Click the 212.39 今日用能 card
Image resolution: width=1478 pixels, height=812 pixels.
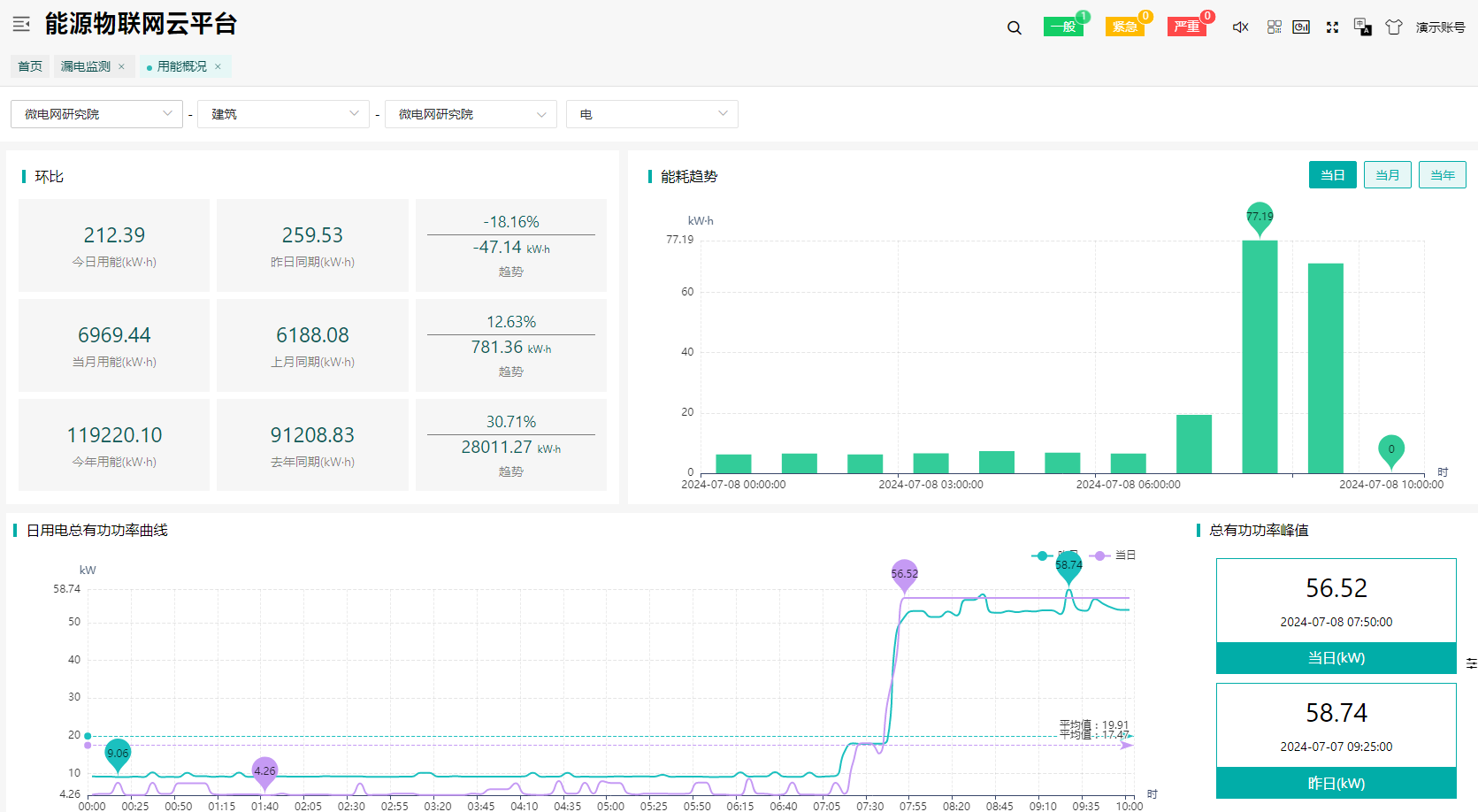tap(114, 245)
